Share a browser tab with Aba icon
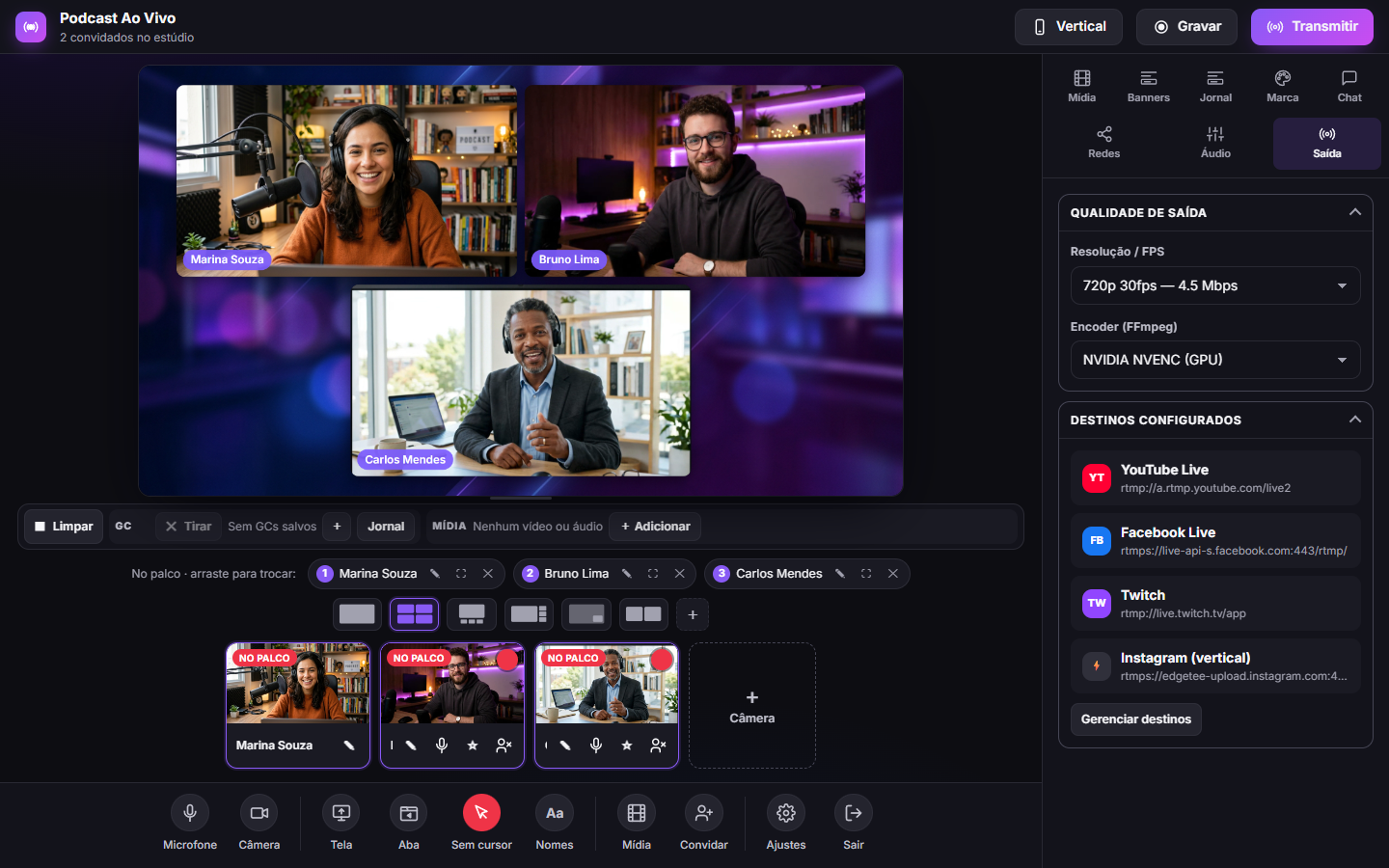 click(x=409, y=813)
